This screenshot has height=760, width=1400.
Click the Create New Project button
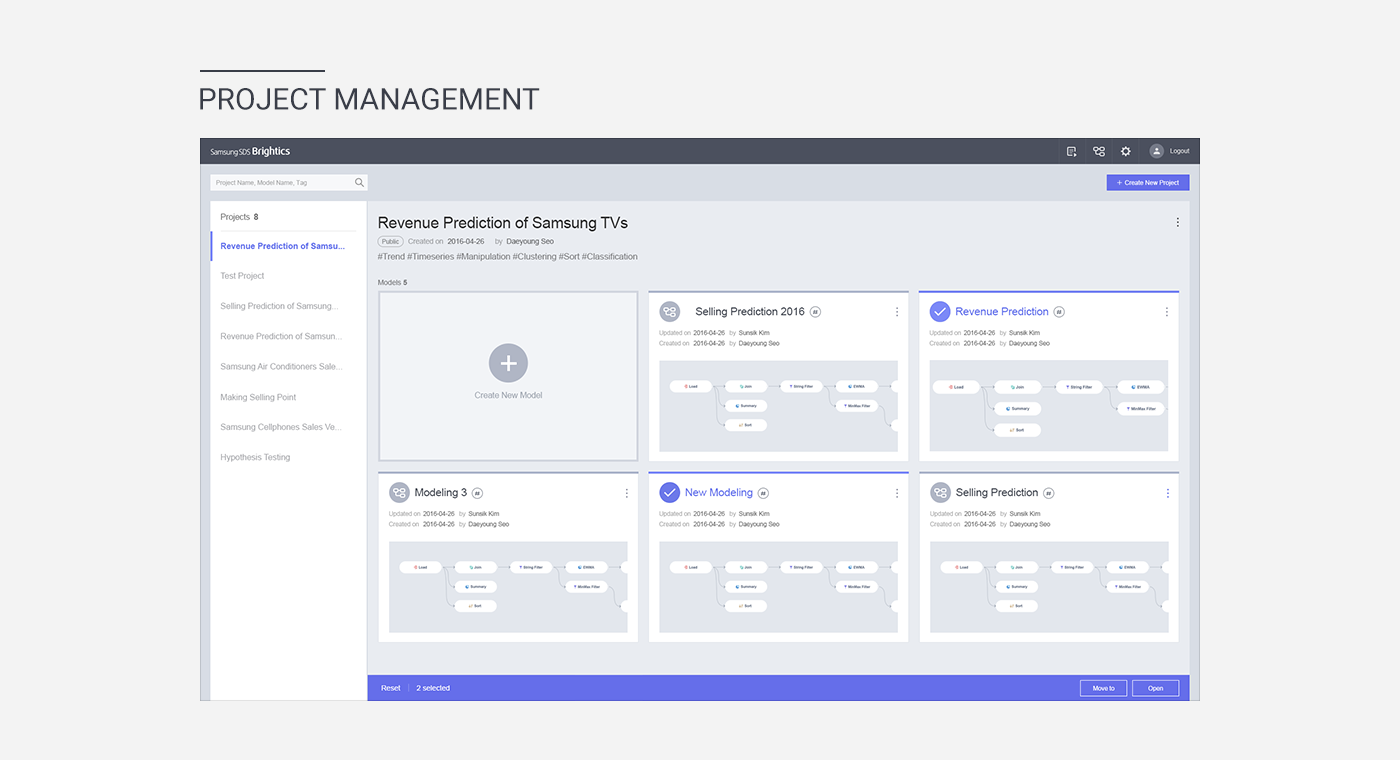click(1148, 183)
